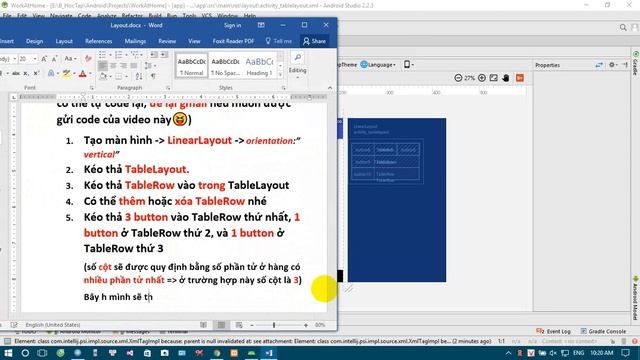Open ribbon display options
Screen dimensions: 640x360
pyautogui.click(x=261, y=25)
